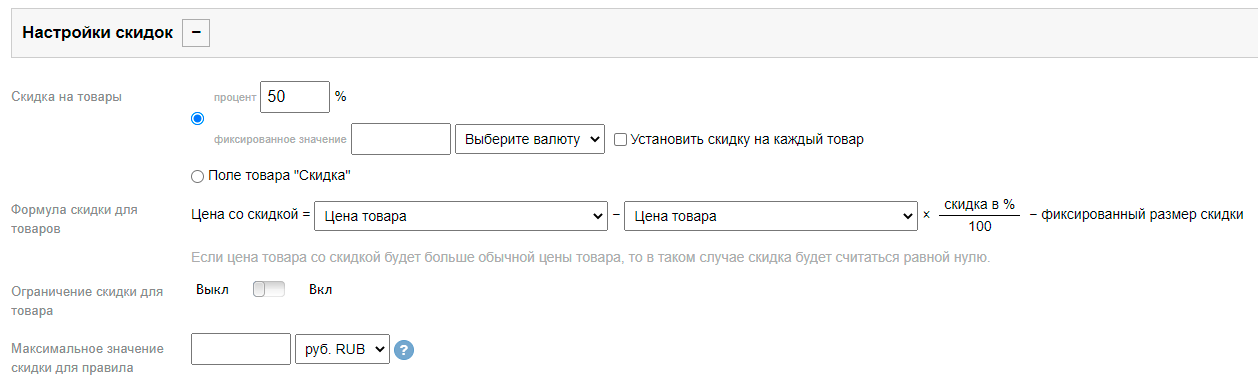Open the first Цена товара dropdown
The height and width of the screenshot is (387, 1258).
click(x=461, y=216)
